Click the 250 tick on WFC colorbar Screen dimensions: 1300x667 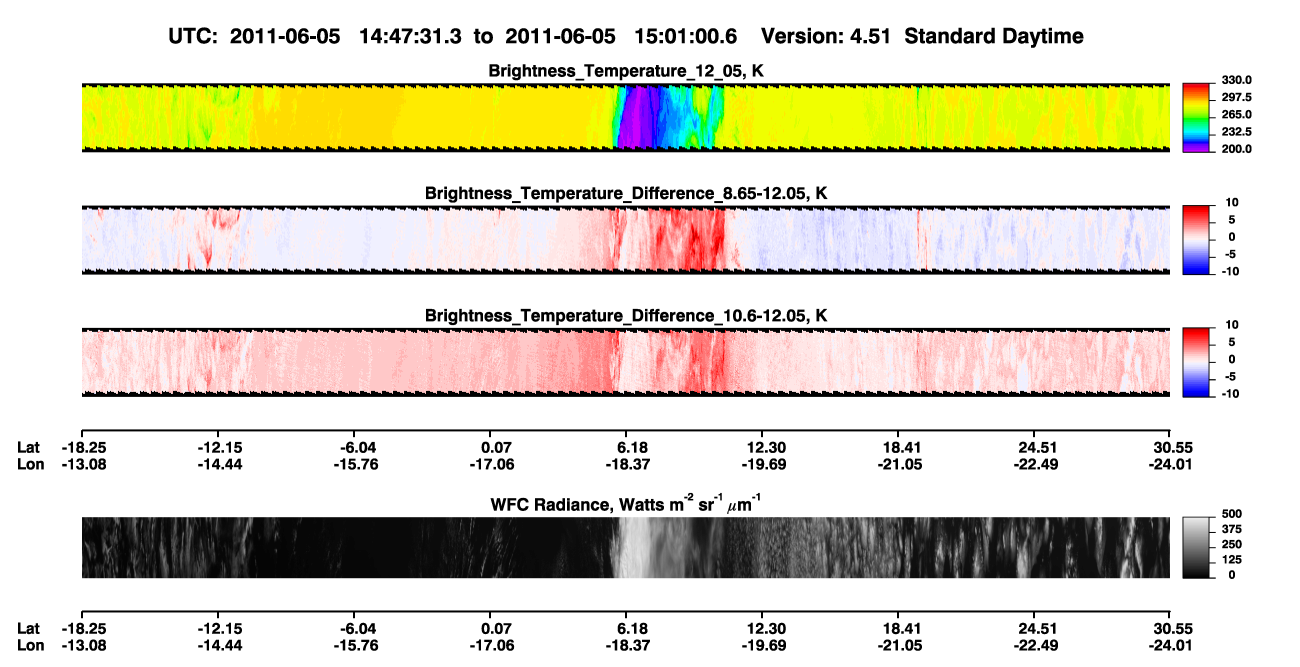(x=1232, y=544)
